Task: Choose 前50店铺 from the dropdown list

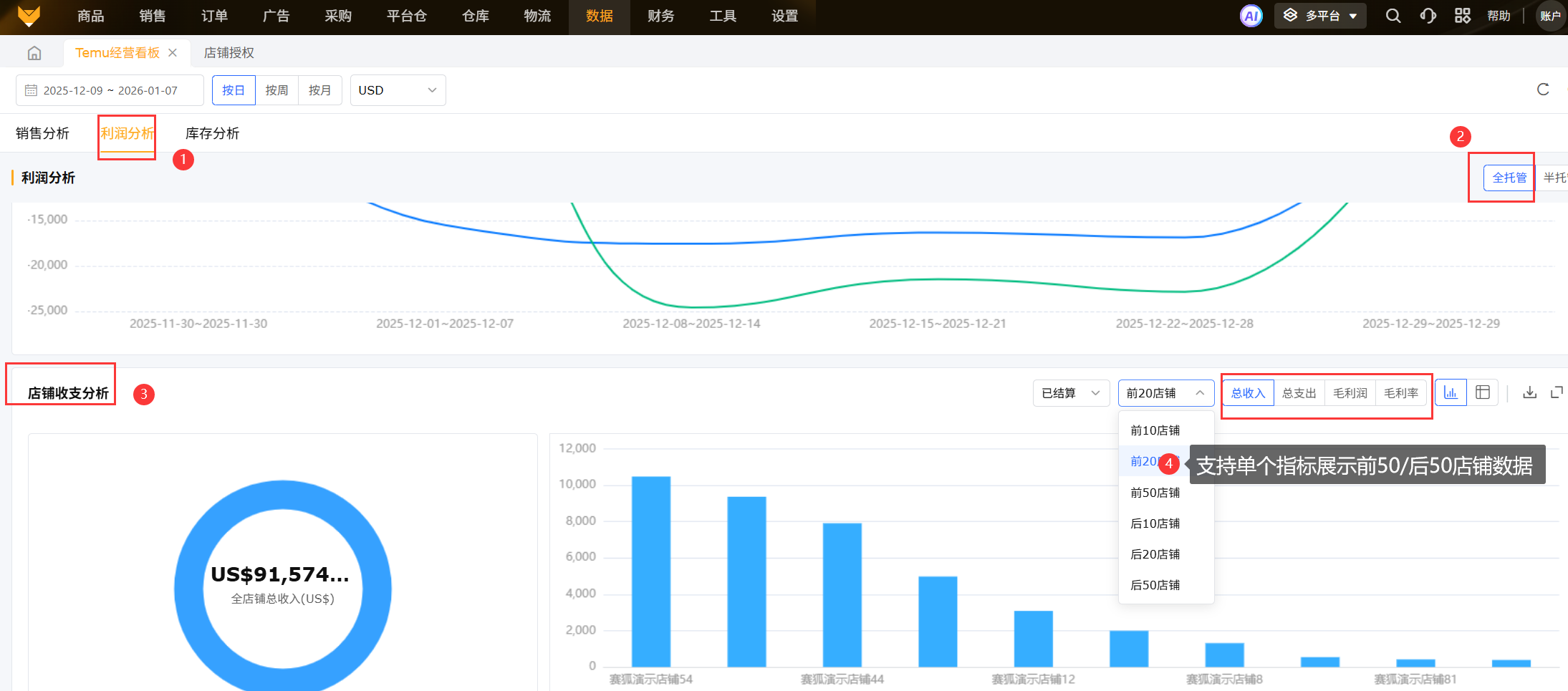Action: tap(1155, 493)
